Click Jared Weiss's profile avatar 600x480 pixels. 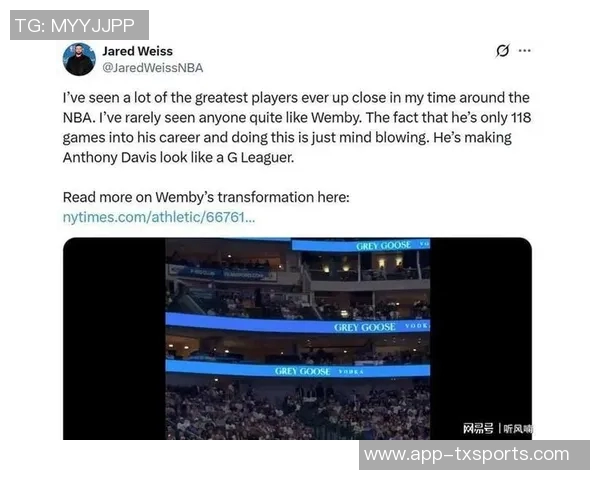click(x=79, y=59)
